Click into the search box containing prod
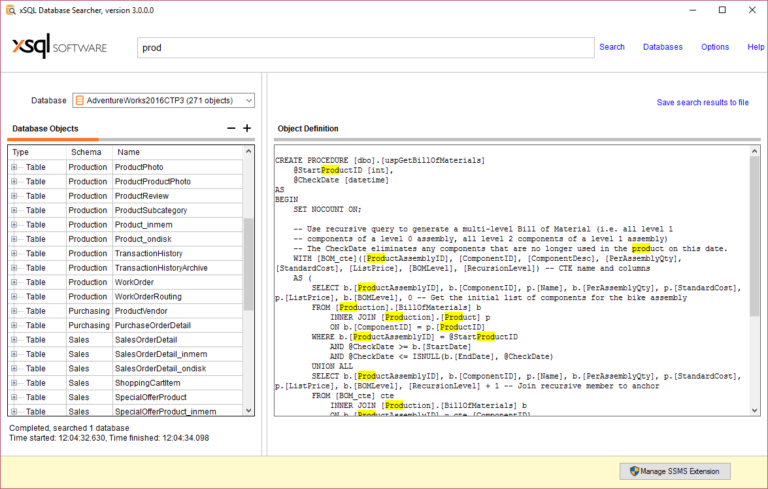Viewport: 768px width, 489px height. coord(365,48)
